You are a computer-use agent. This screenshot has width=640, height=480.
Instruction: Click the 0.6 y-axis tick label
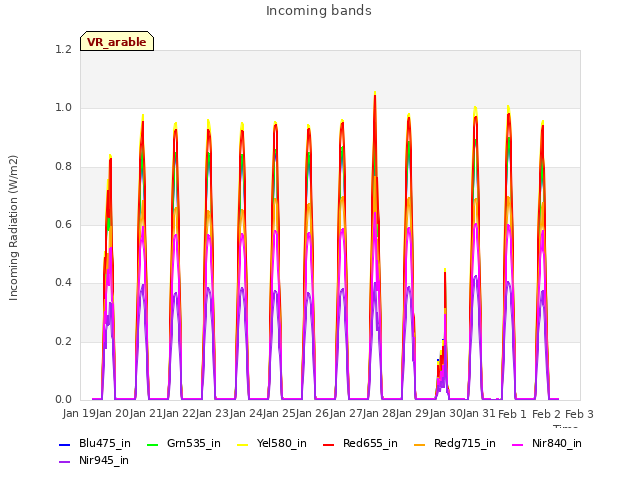[x=63, y=224]
